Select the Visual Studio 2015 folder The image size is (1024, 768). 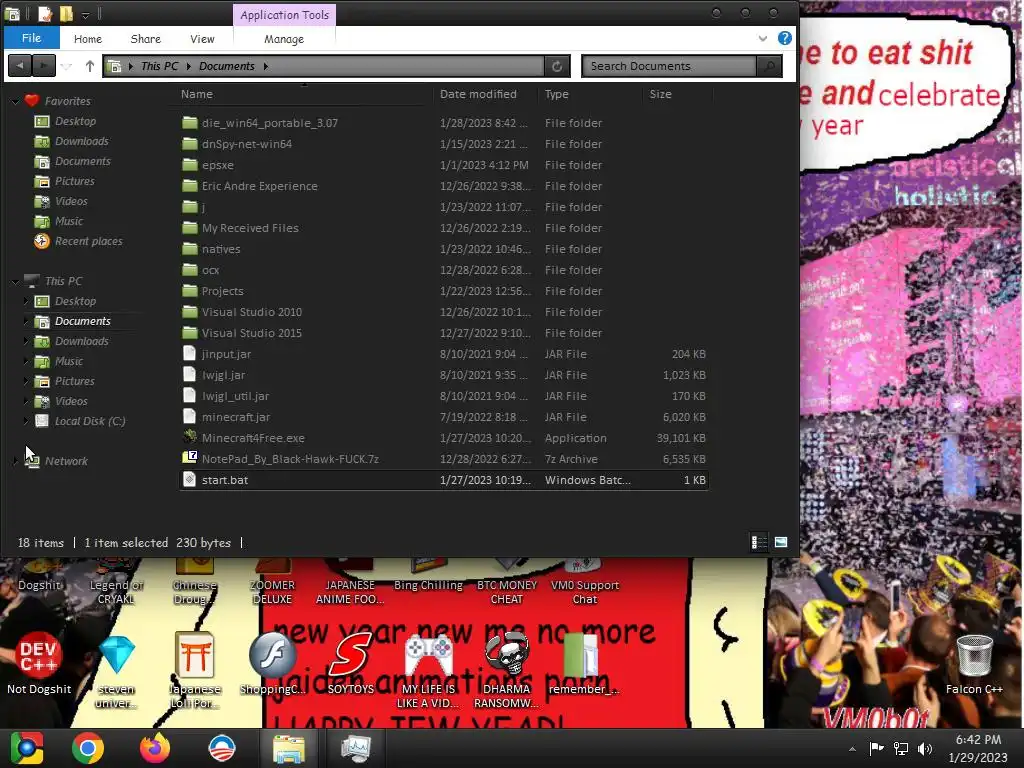coord(251,333)
